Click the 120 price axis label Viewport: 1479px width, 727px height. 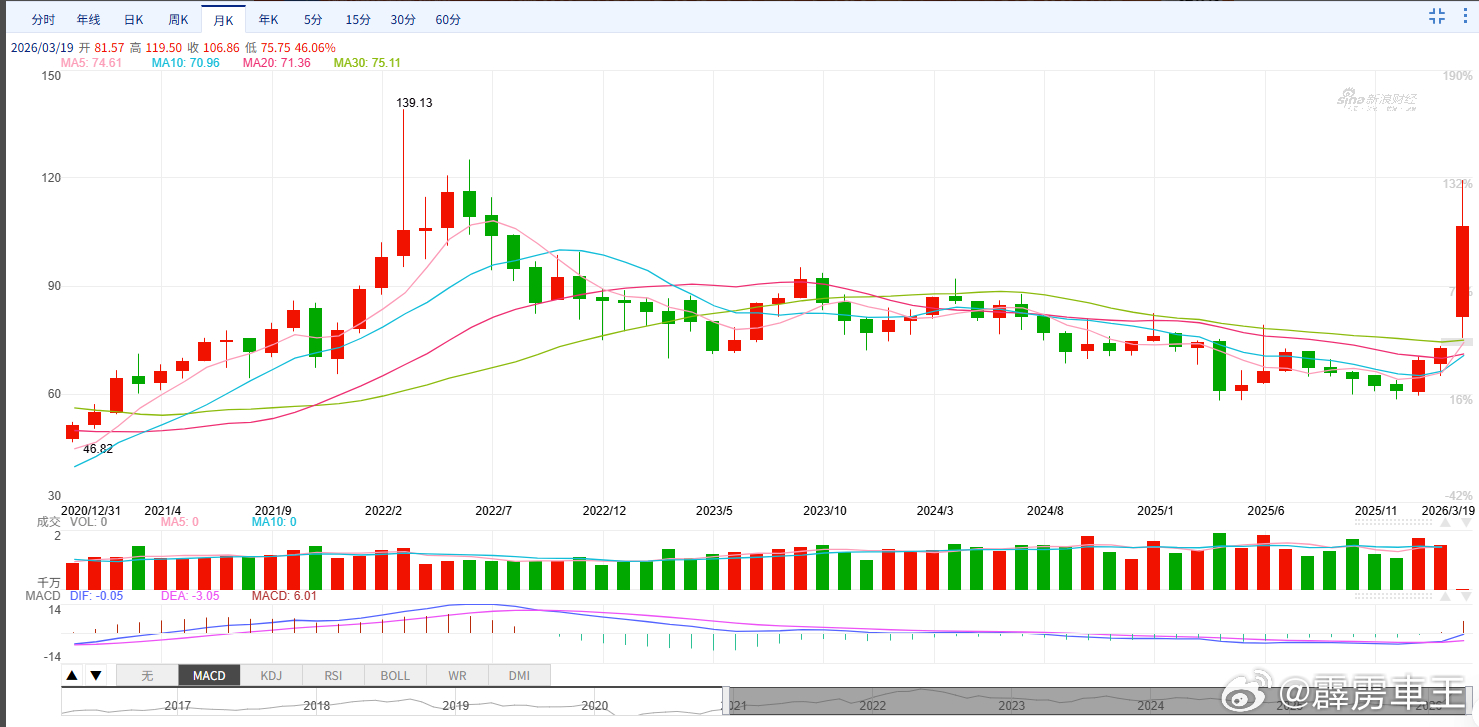tap(51, 178)
